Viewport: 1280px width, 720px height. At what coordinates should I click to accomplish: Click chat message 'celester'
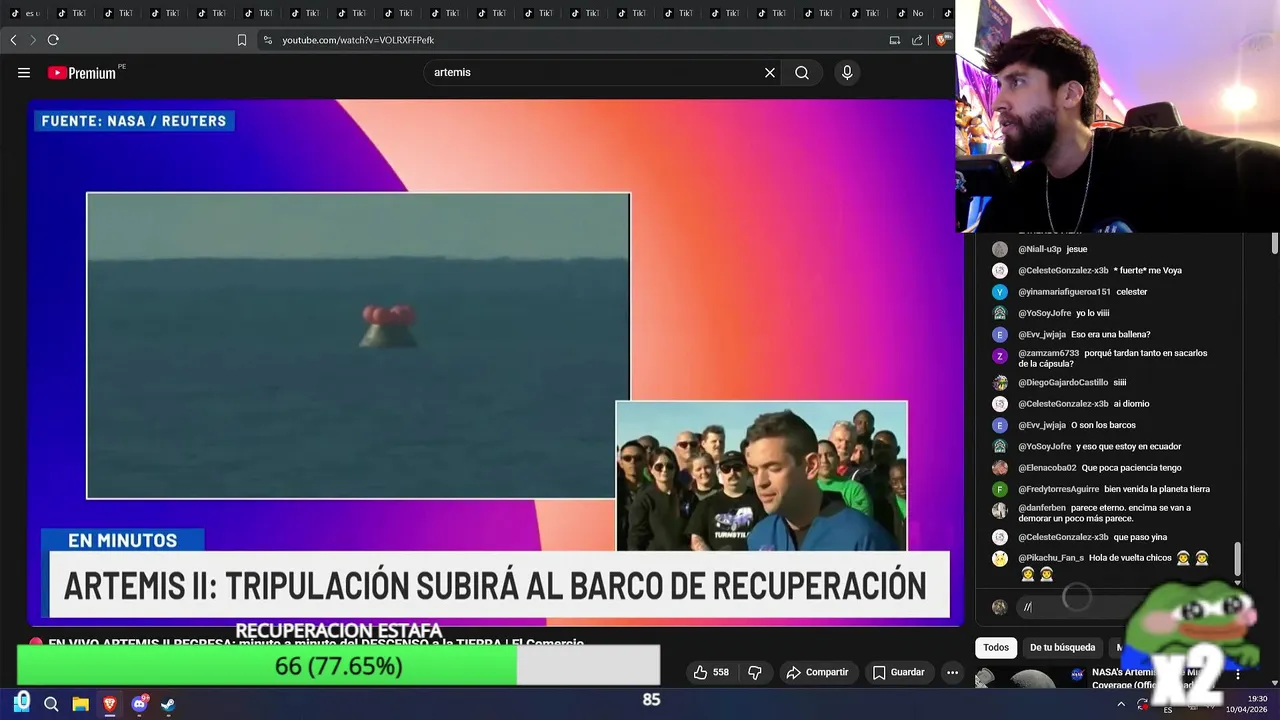click(x=1132, y=292)
